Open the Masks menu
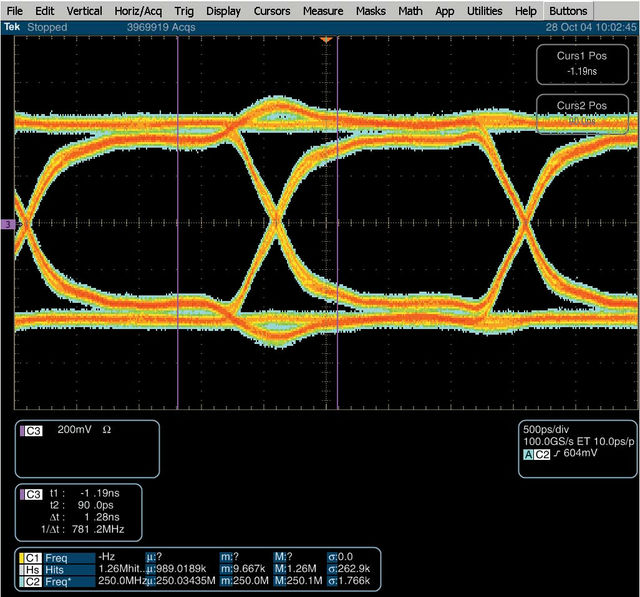 tap(371, 11)
